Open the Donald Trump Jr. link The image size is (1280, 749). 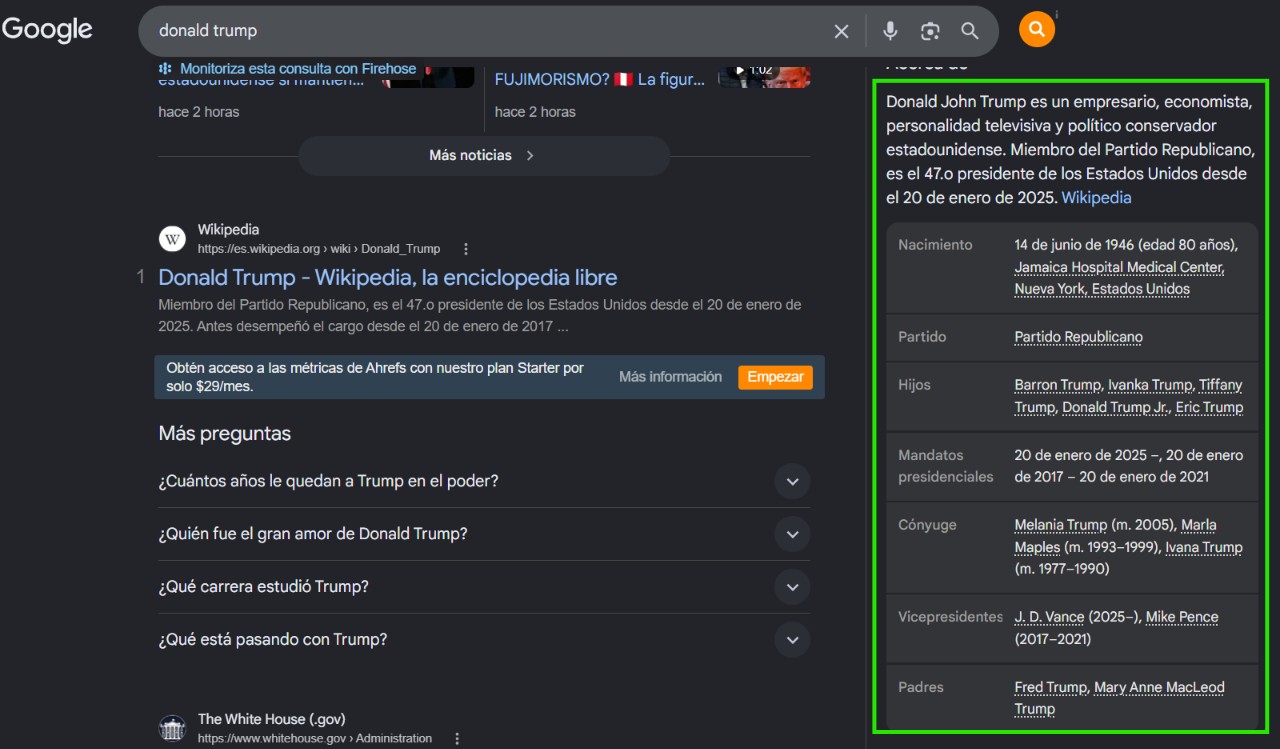[x=1116, y=407]
